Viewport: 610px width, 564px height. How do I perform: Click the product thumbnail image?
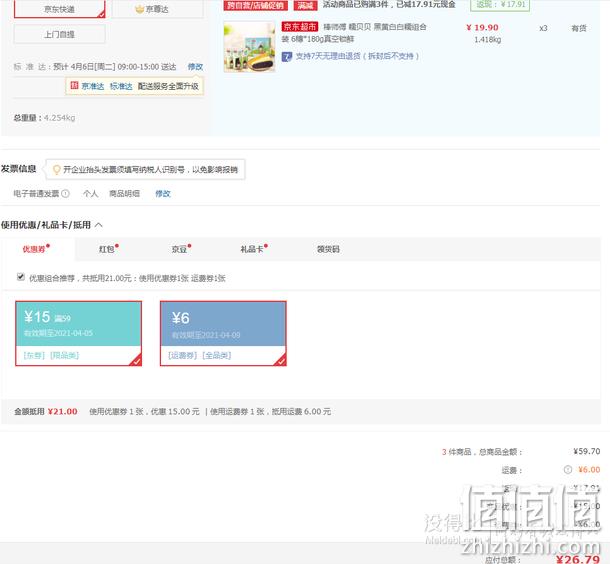[x=249, y=47]
